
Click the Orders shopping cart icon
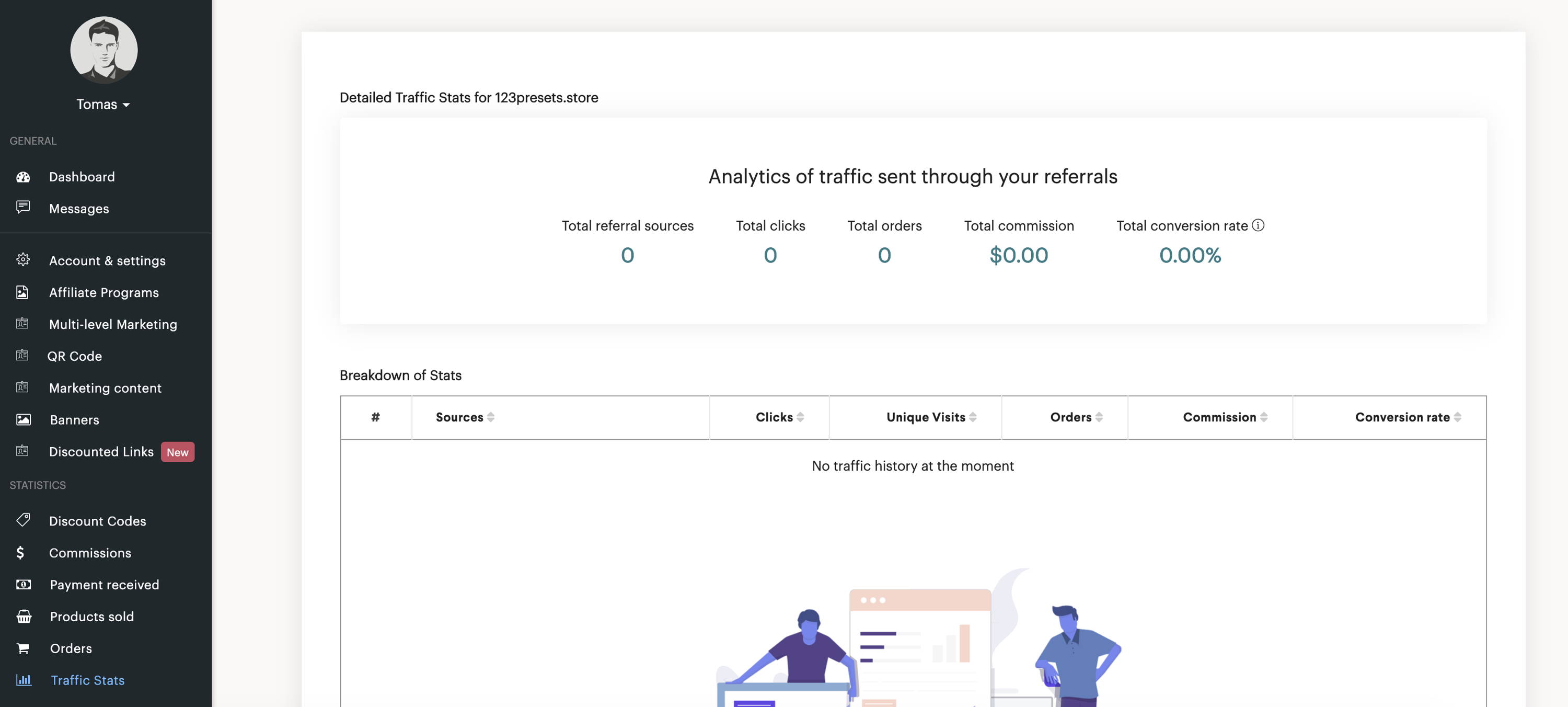[x=23, y=648]
